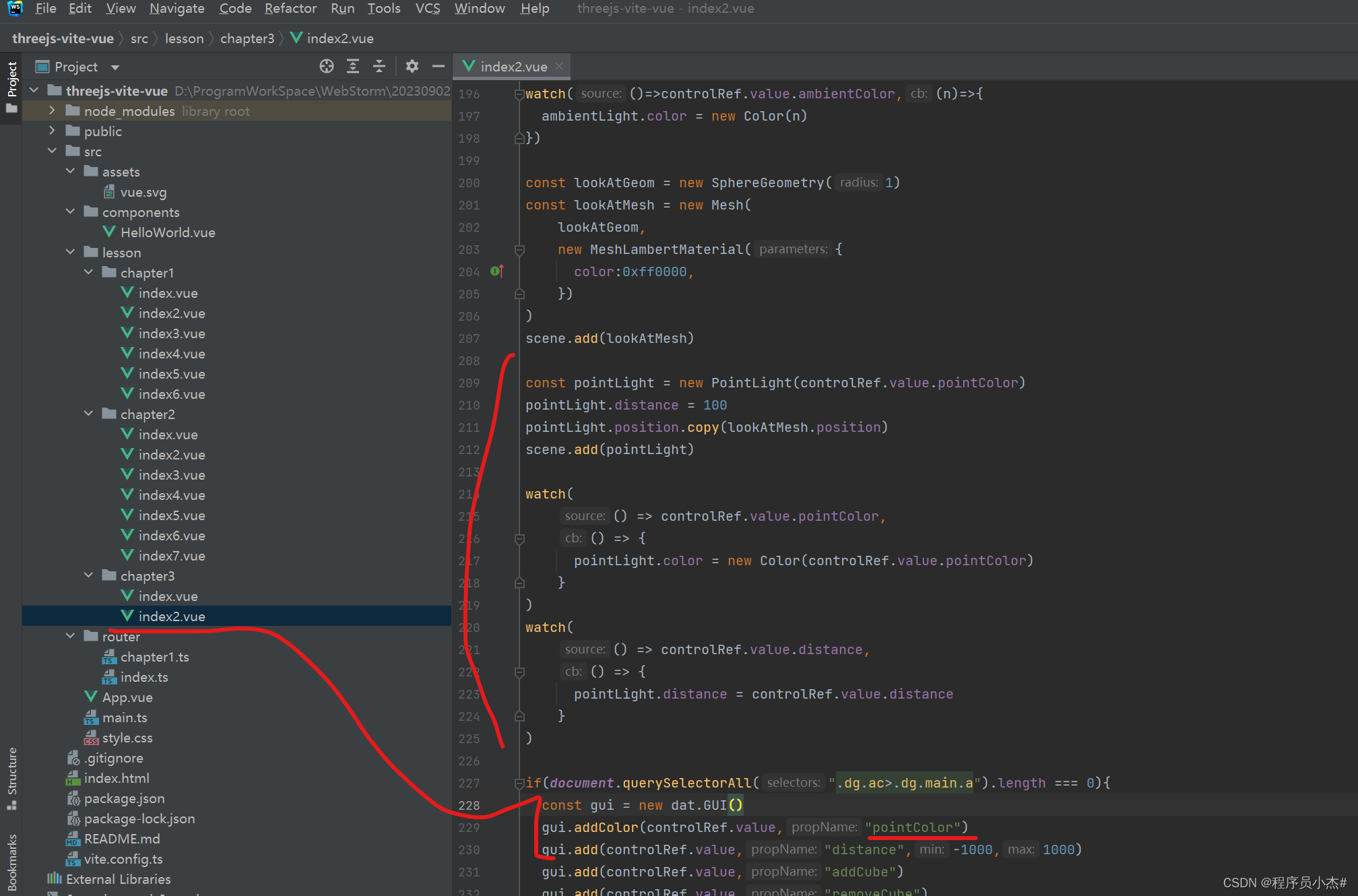This screenshot has height=896, width=1358.
Task: Select index7.vue under chapter2
Action: coord(172,556)
